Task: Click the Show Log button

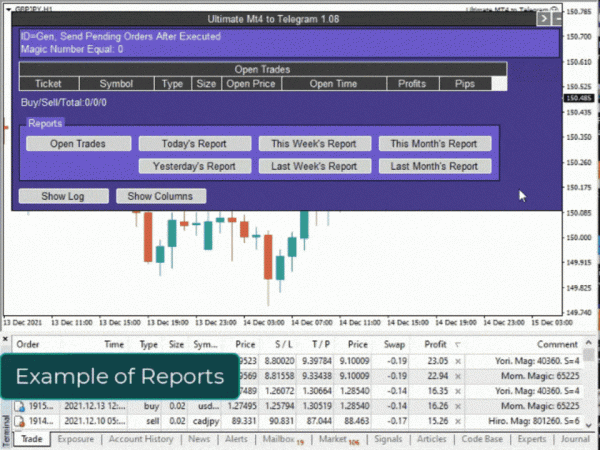Action: coord(64,196)
